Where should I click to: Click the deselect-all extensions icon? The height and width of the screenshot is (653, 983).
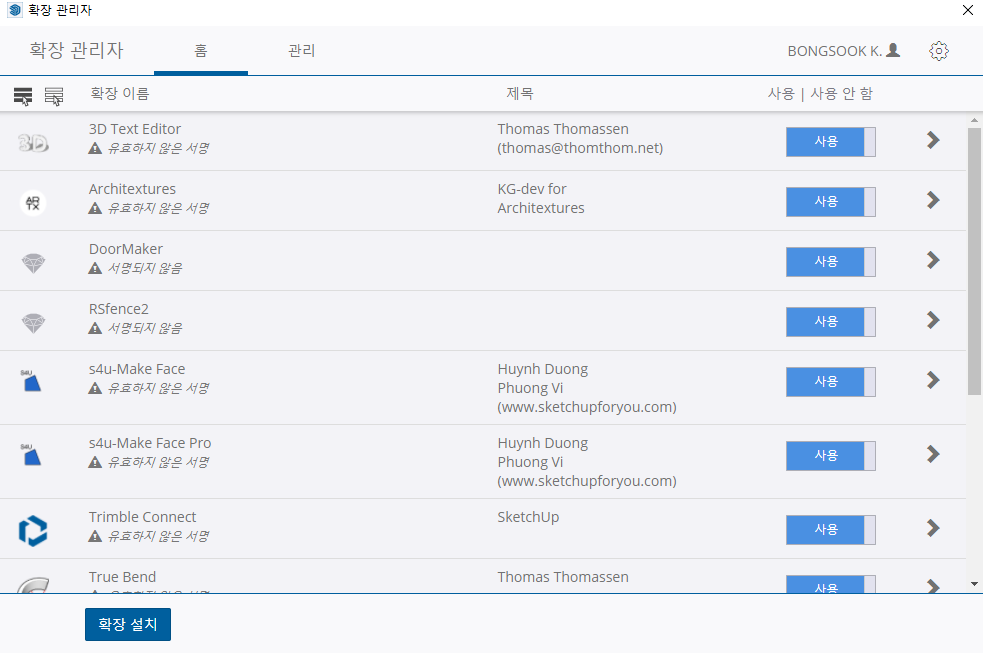pyautogui.click(x=54, y=96)
